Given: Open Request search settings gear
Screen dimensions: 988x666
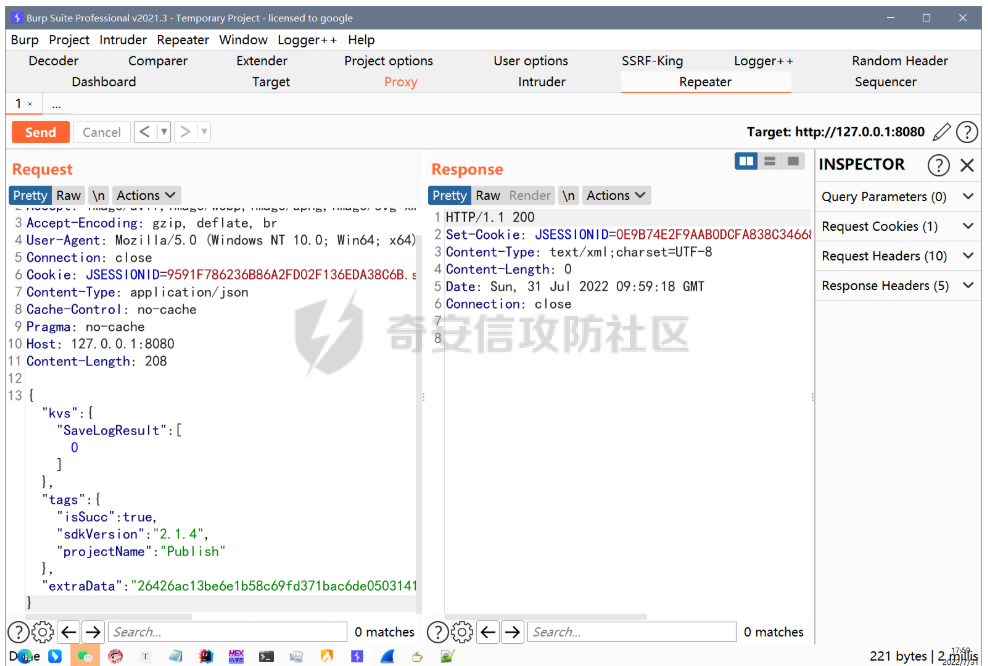Looking at the screenshot, I should coord(43,631).
